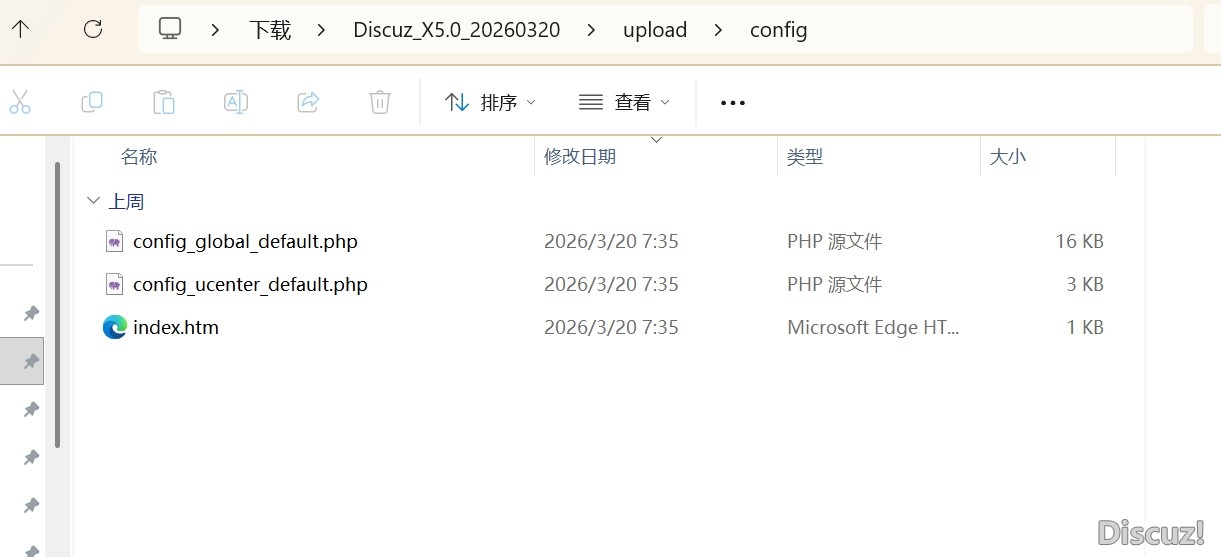The width and height of the screenshot is (1221, 557).
Task: Click the navigation pane vertical scrollbar
Action: point(58,305)
